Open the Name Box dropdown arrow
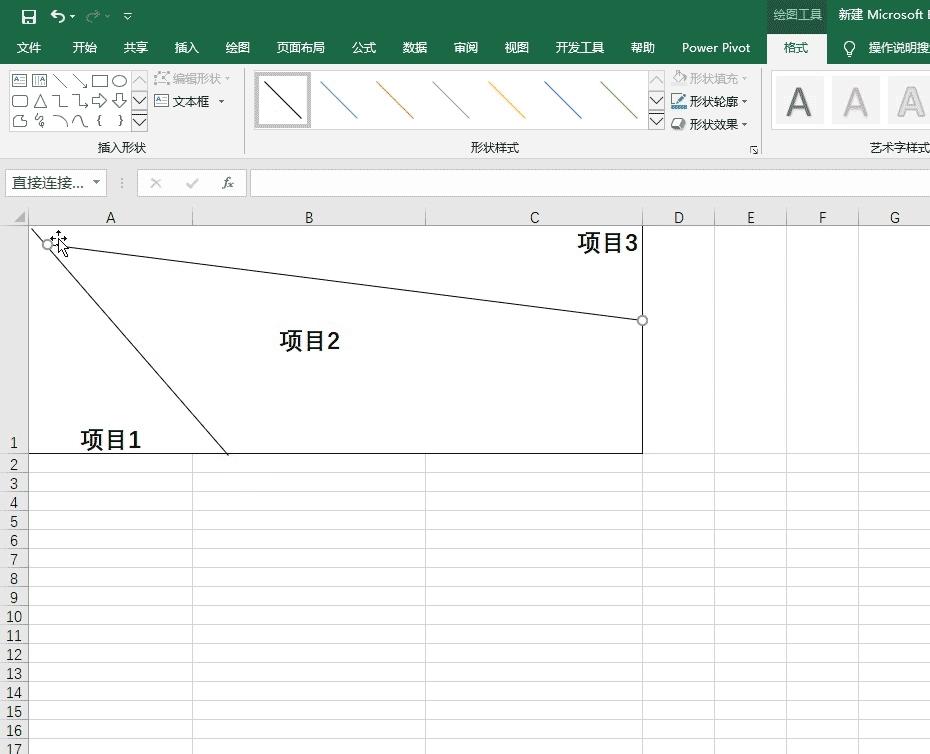The width and height of the screenshot is (930, 754). point(94,183)
